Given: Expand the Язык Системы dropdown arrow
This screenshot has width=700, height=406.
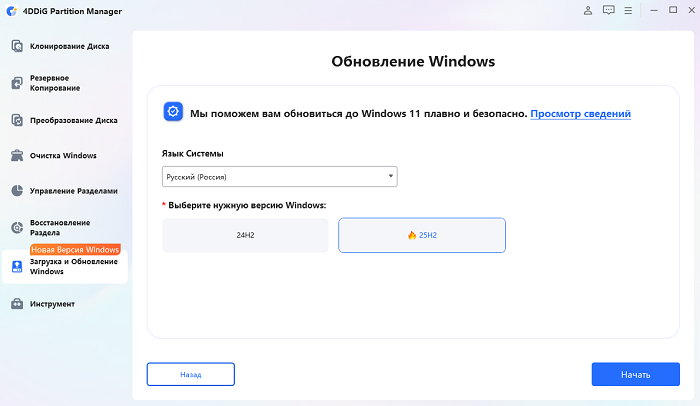Looking at the screenshot, I should coord(391,176).
